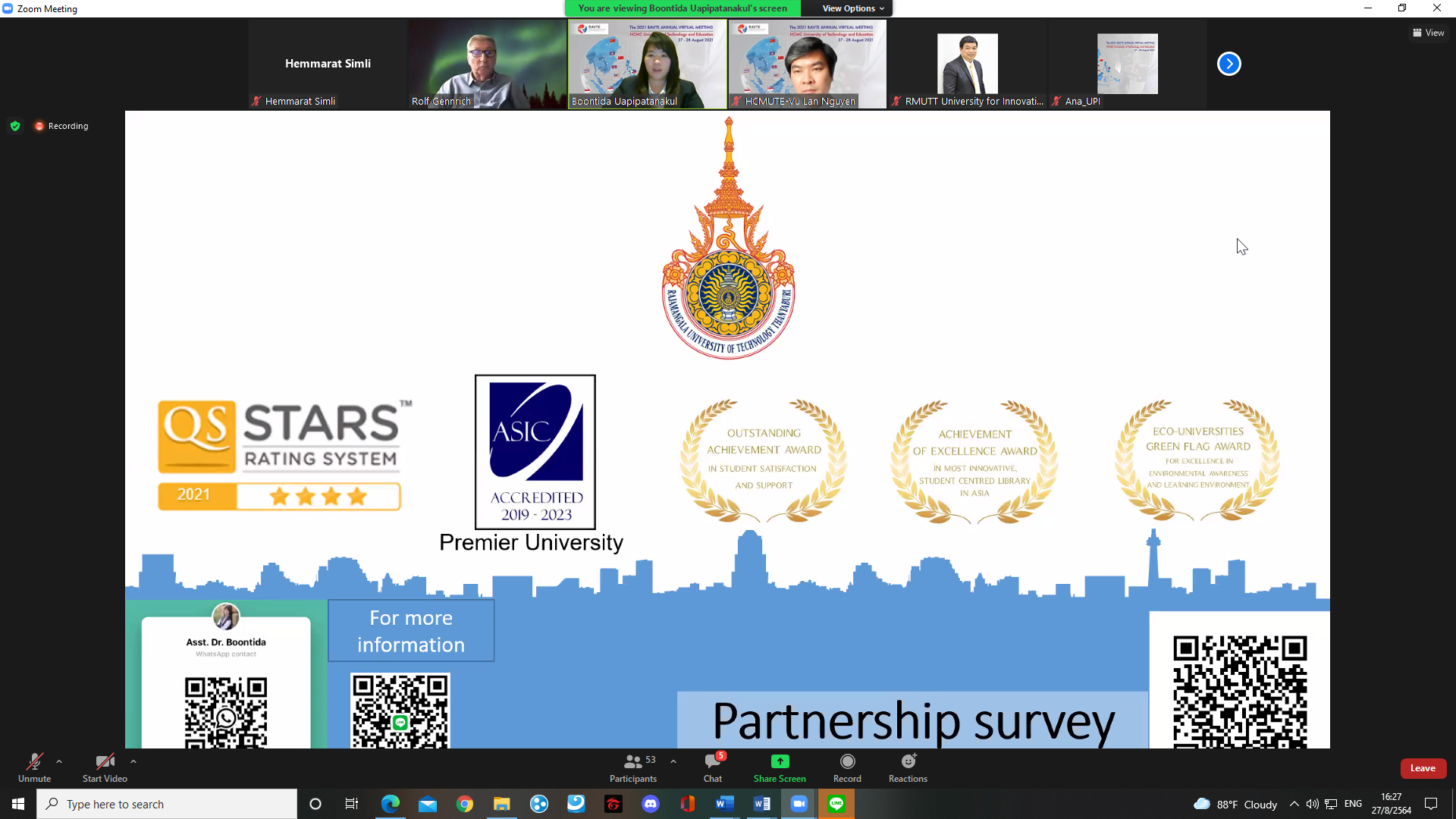
Task: Open the Windows Start menu
Action: (18, 804)
